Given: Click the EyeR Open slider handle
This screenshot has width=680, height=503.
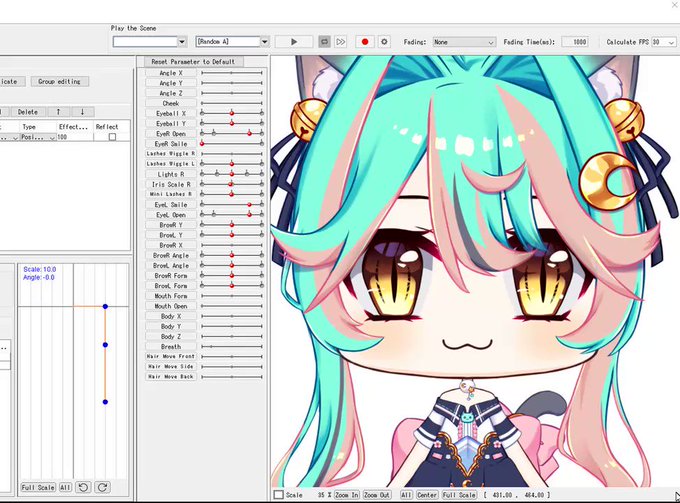Looking at the screenshot, I should coord(249,134).
